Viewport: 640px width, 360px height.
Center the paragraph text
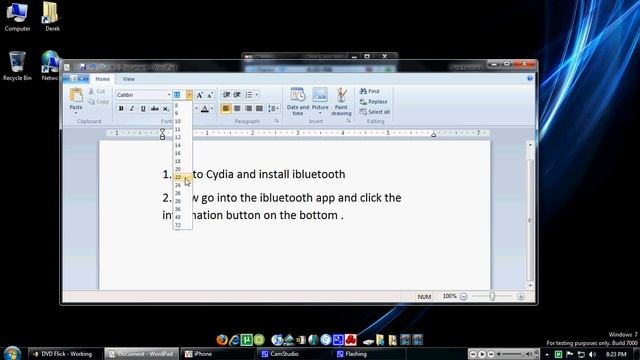tap(237, 109)
